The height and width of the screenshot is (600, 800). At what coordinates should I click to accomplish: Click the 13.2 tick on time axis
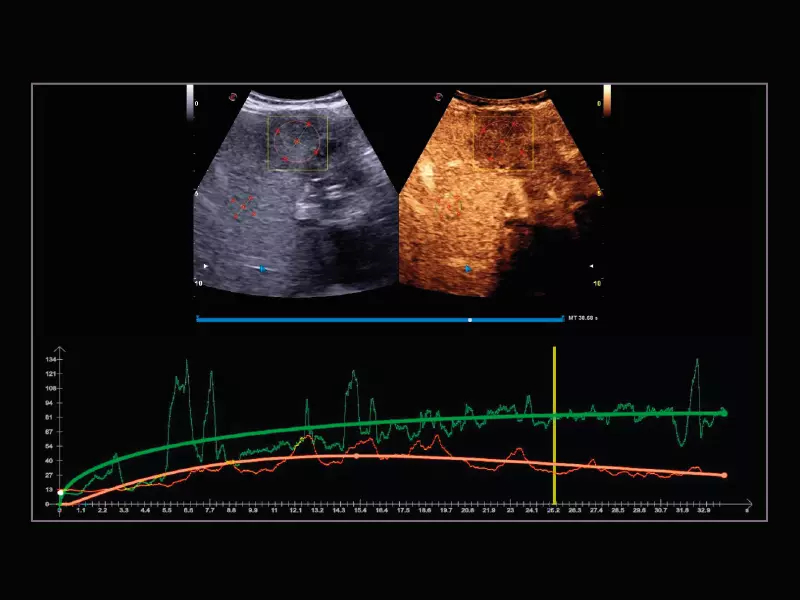(317, 510)
